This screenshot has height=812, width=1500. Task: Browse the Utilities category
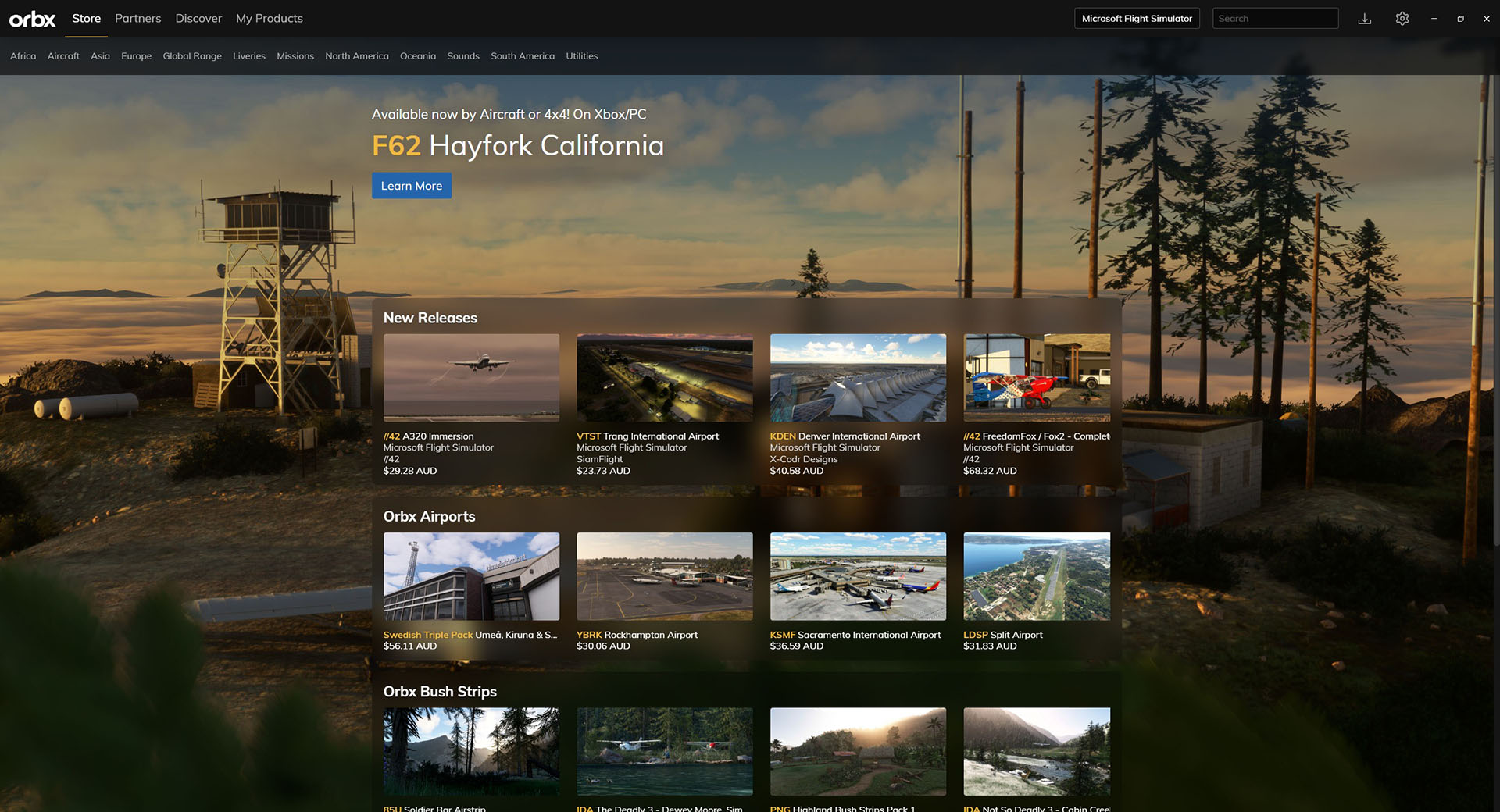point(582,56)
